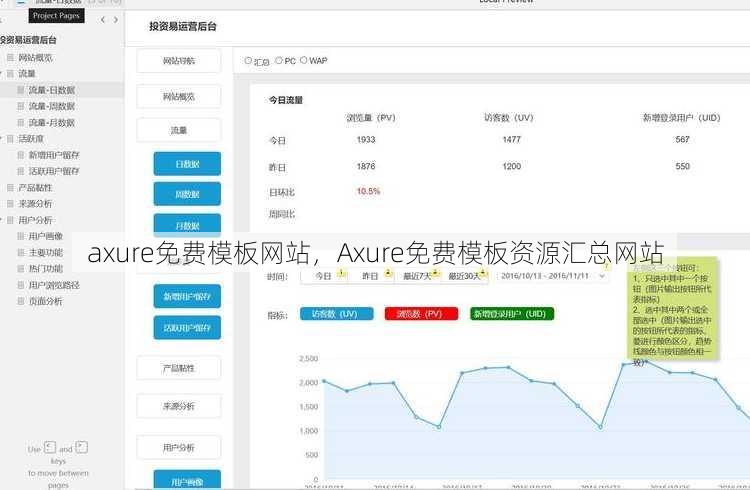Go to next page arrow in sidebar header
The height and width of the screenshot is (490, 750).
click(x=116, y=20)
